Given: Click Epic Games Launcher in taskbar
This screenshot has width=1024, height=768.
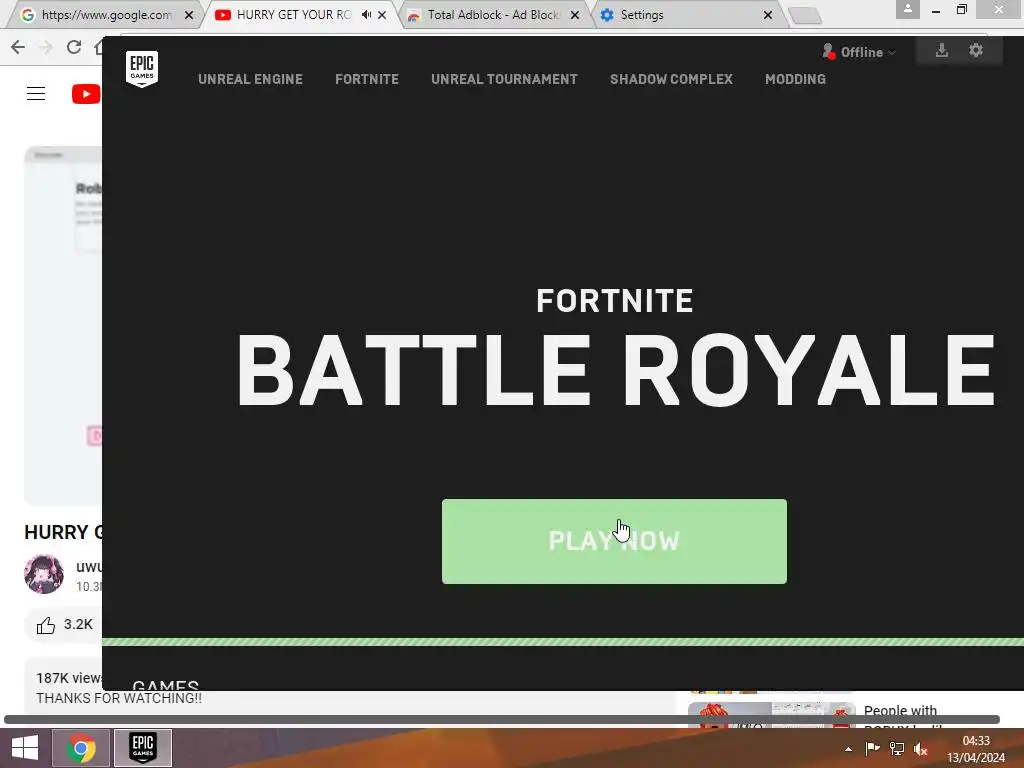Looking at the screenshot, I should point(143,748).
